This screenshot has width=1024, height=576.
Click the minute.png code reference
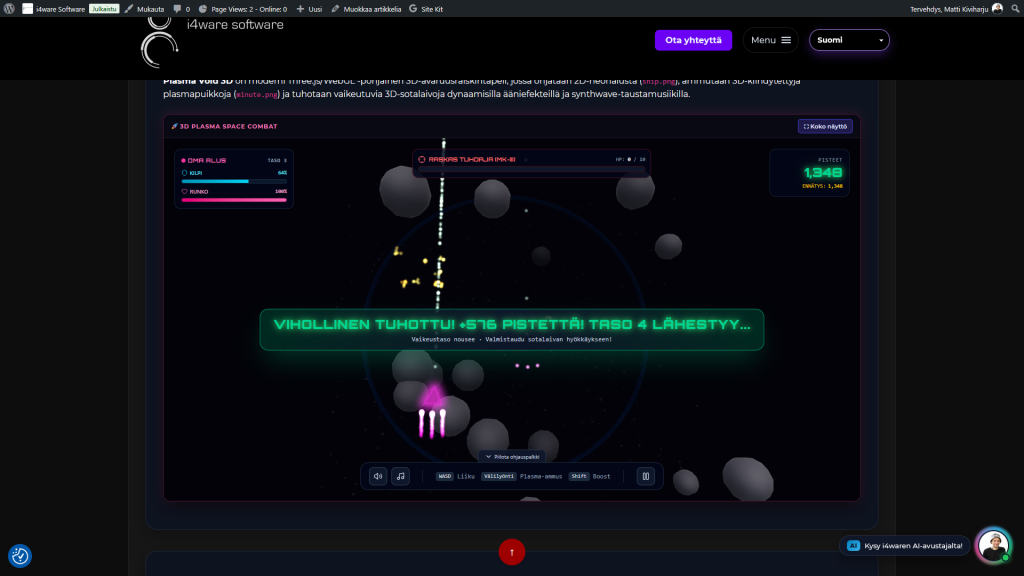tap(257, 95)
